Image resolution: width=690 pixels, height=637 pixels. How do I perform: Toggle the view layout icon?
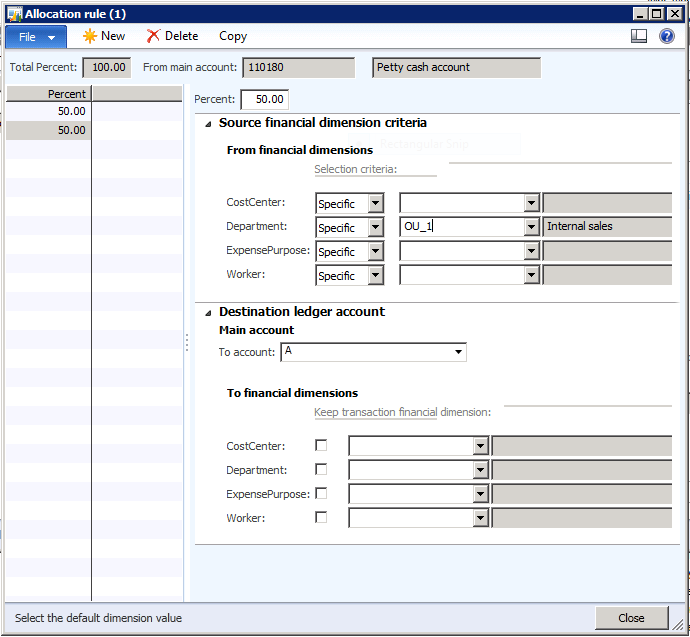[639, 36]
